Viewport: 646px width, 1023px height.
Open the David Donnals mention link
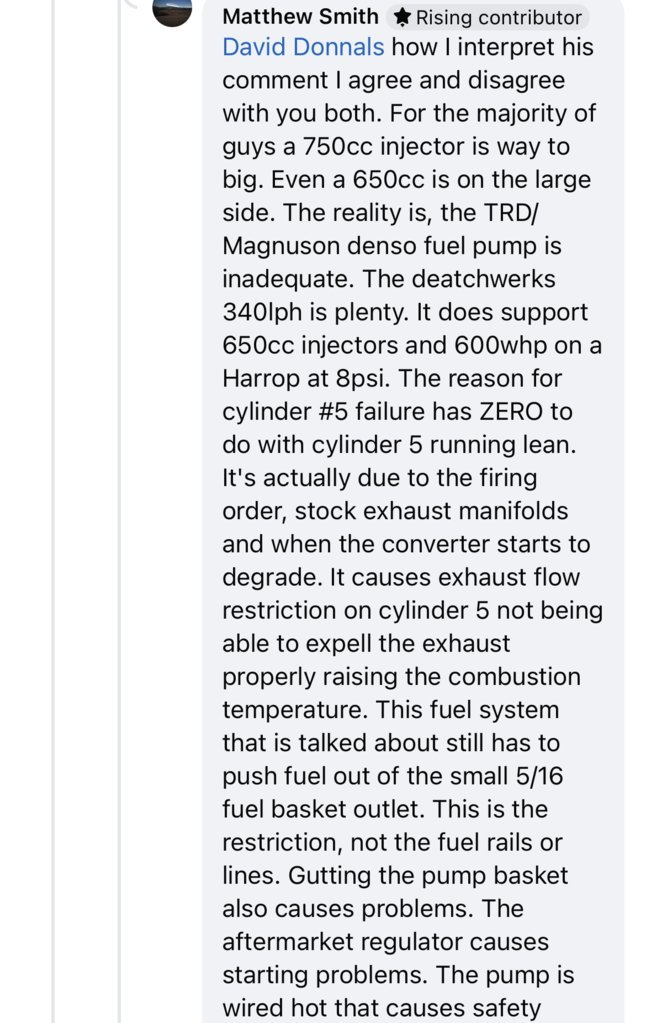pos(303,47)
